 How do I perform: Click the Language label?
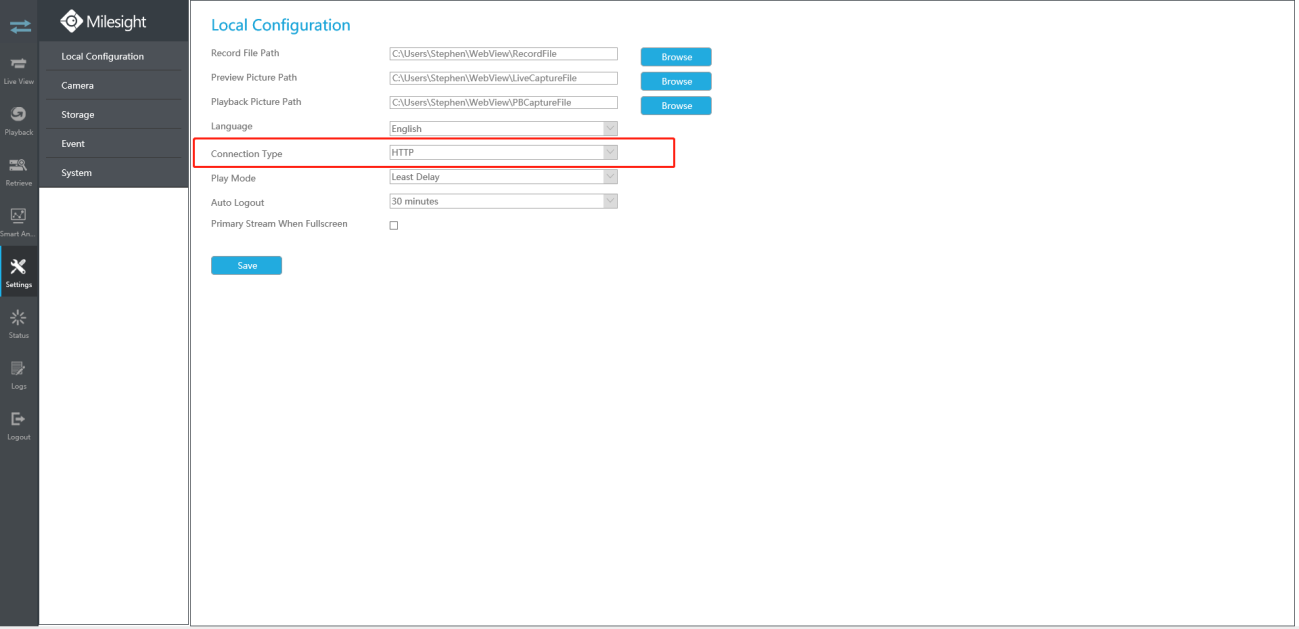tap(232, 126)
